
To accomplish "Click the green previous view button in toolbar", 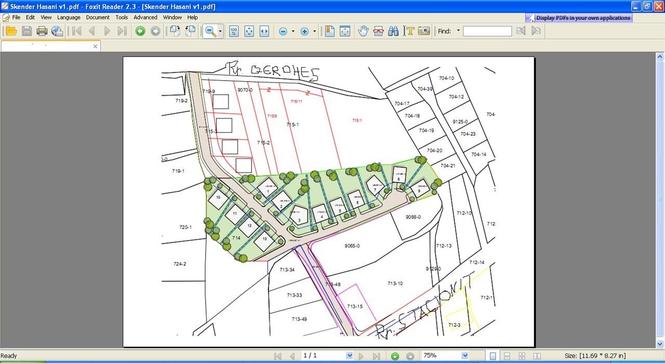I will coord(140,31).
